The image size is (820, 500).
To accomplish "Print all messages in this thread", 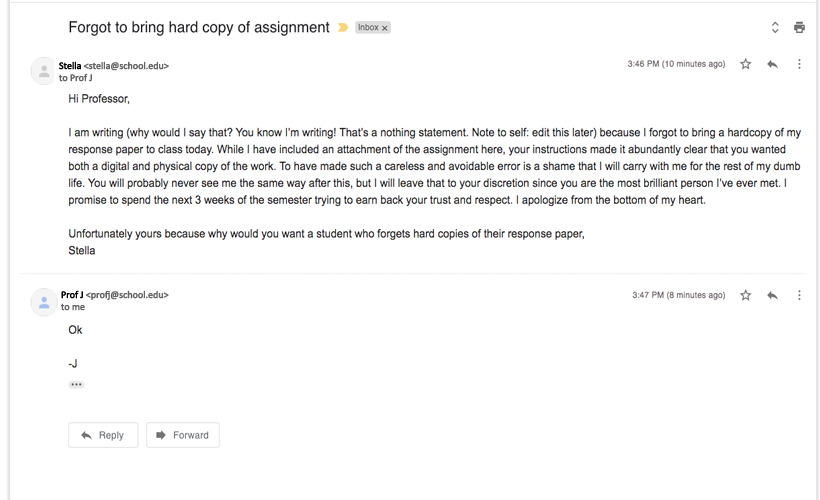I will pos(799,28).
